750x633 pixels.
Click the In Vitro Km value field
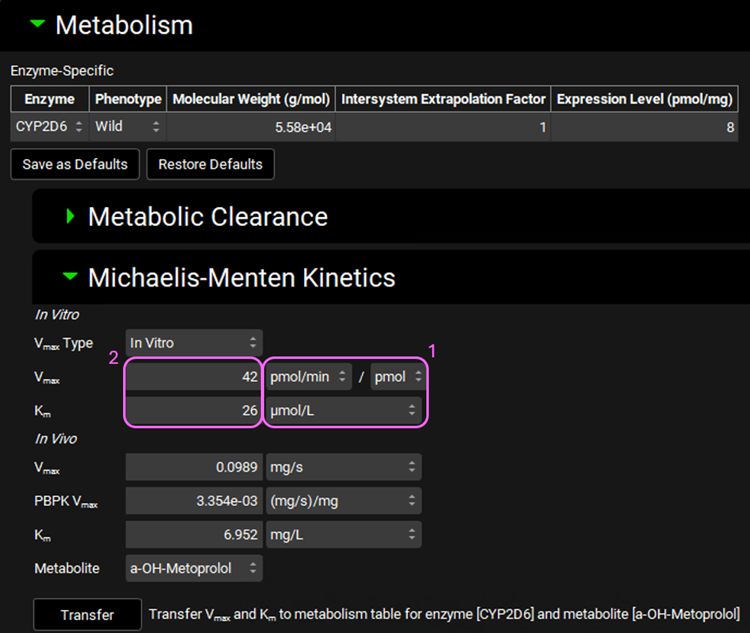(194, 410)
